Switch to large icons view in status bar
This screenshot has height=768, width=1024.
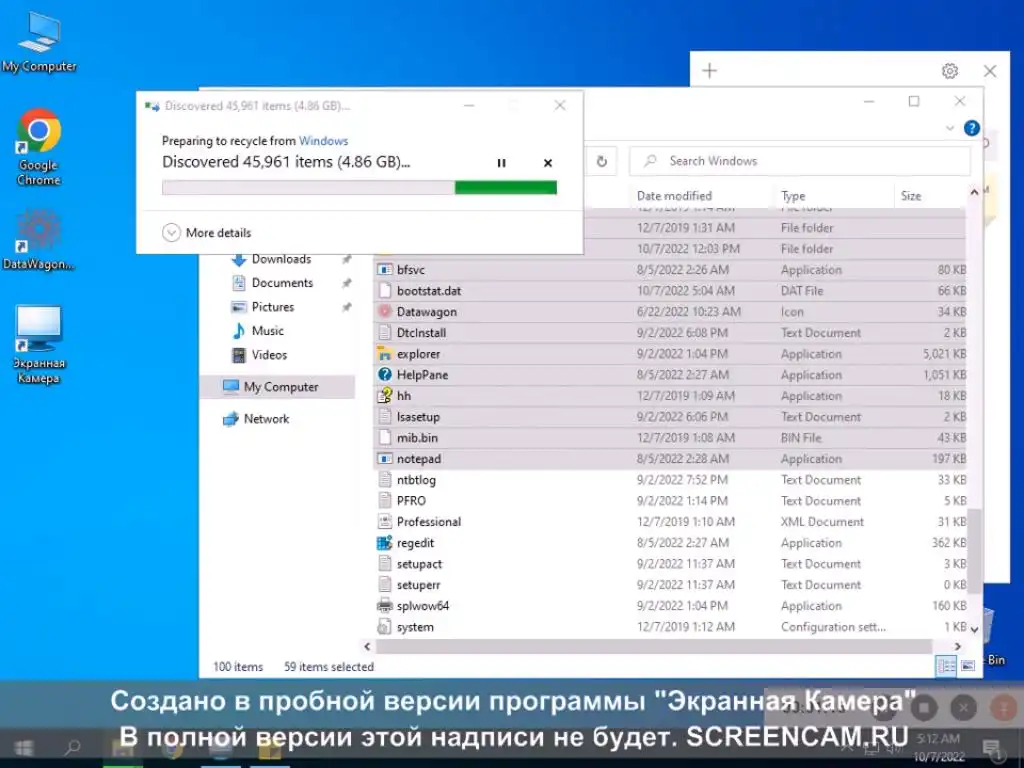[968, 665]
